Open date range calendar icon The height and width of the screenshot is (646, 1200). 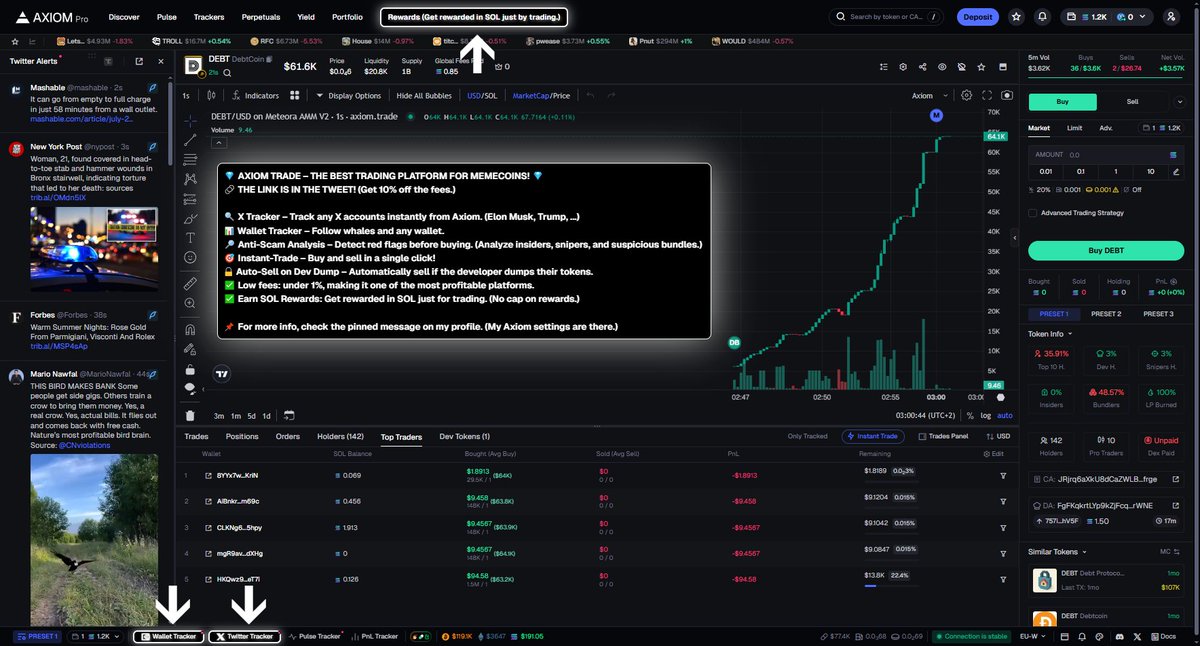[x=289, y=415]
